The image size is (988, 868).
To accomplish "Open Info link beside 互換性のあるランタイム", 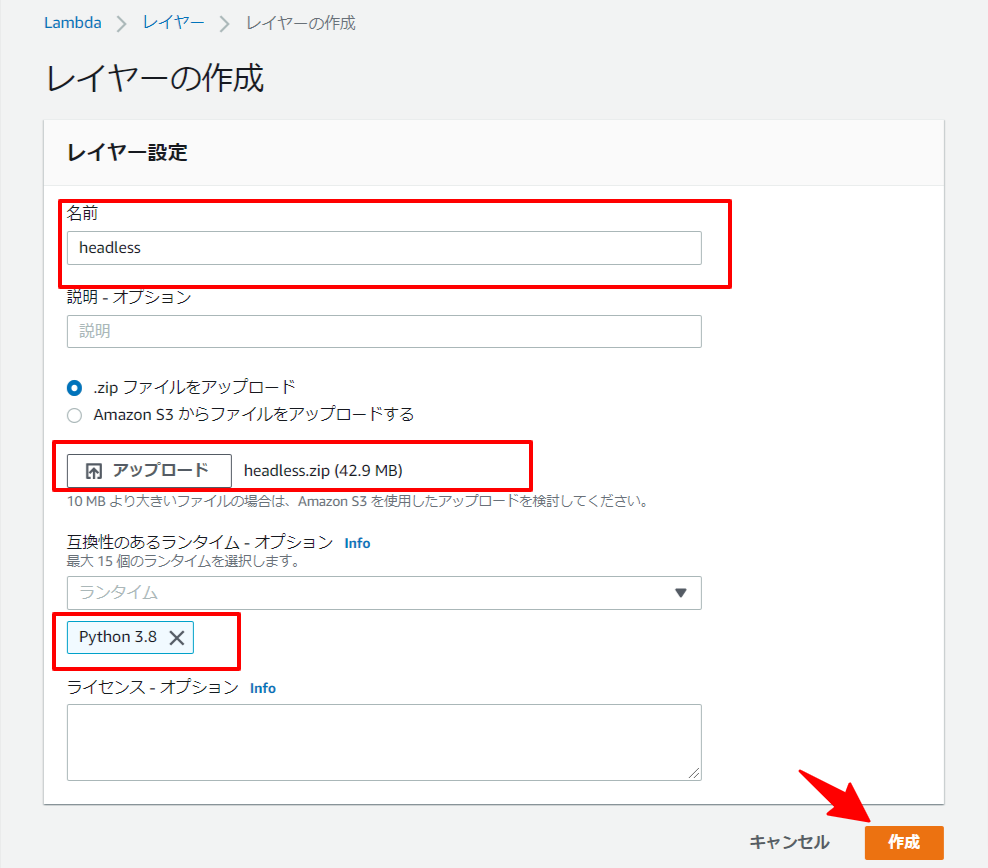I will [x=357, y=543].
